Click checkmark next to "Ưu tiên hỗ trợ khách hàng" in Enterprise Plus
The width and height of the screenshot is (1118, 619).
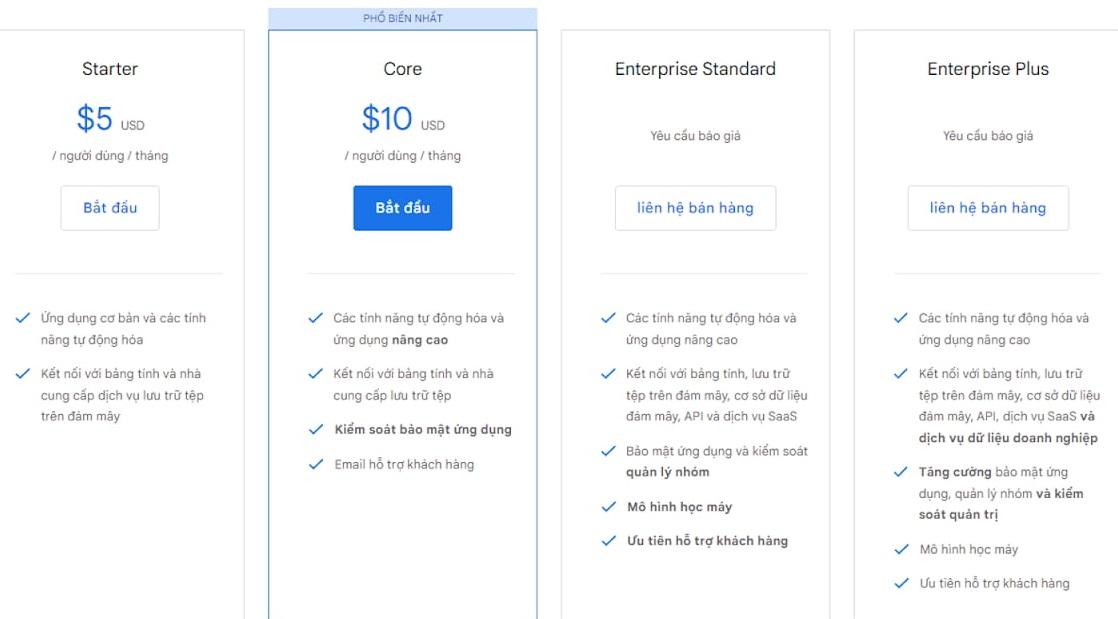tap(899, 583)
